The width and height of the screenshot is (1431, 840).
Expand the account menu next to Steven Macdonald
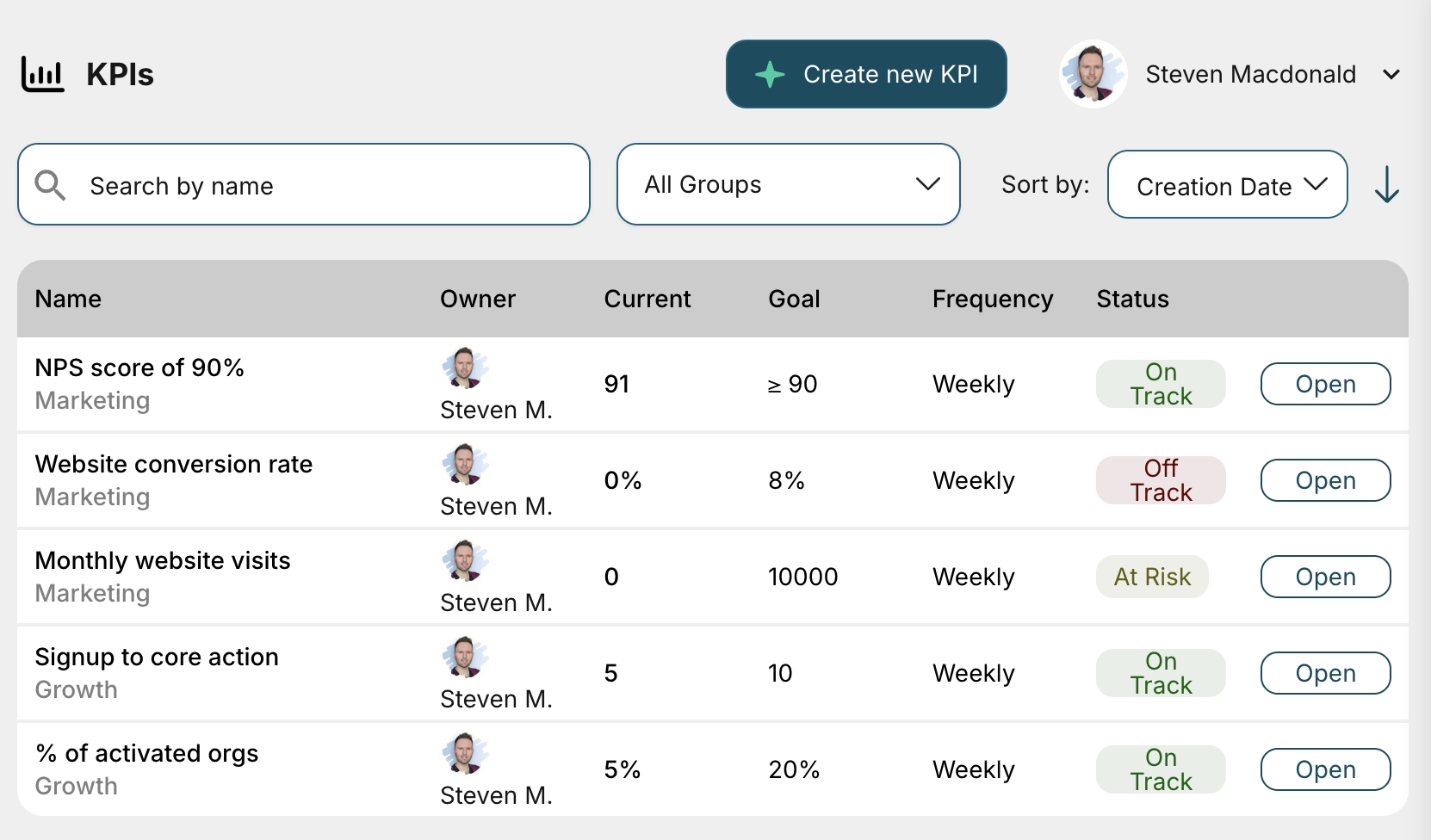[1391, 75]
